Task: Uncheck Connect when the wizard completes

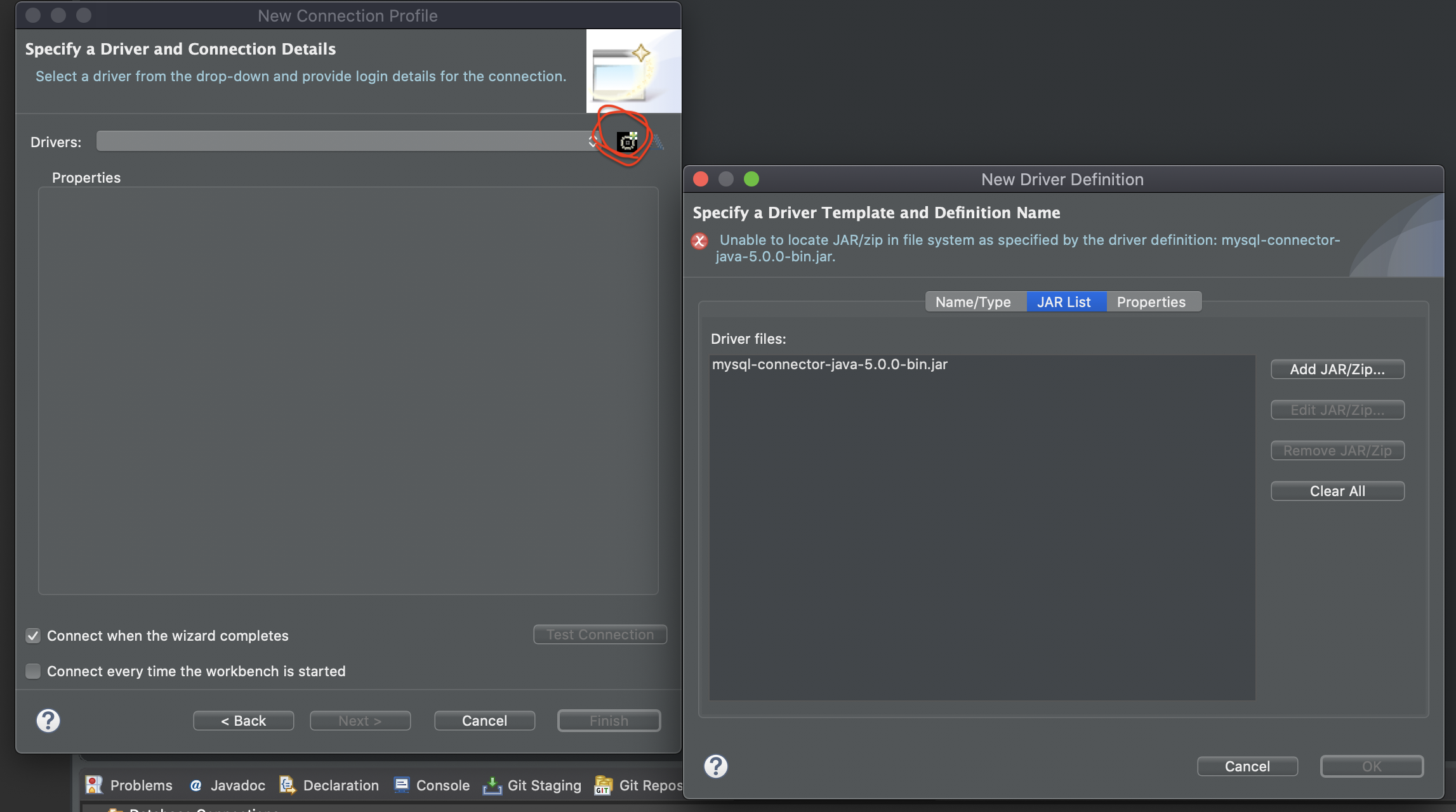Action: tap(33, 636)
